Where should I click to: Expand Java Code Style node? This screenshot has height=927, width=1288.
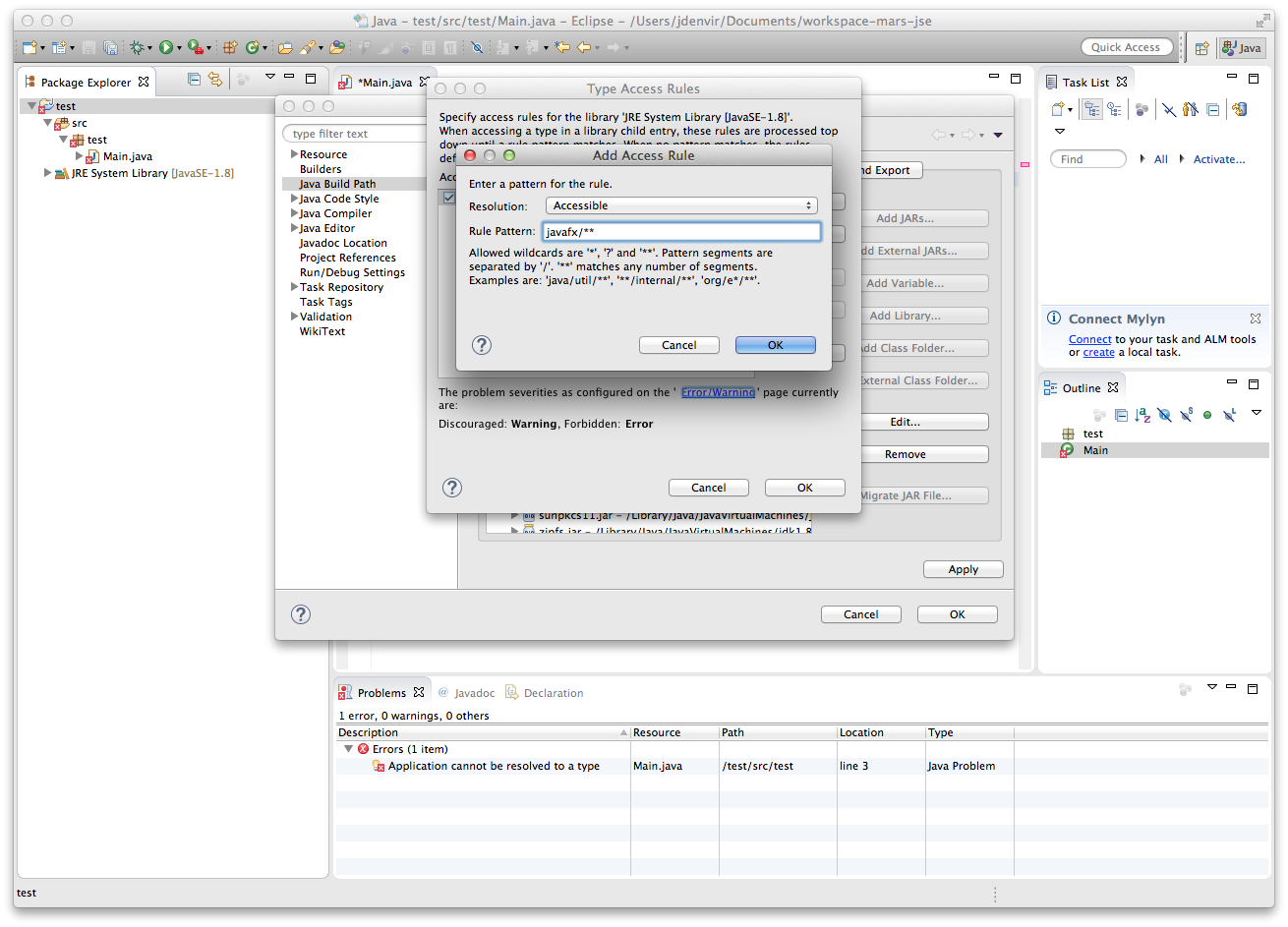point(294,199)
